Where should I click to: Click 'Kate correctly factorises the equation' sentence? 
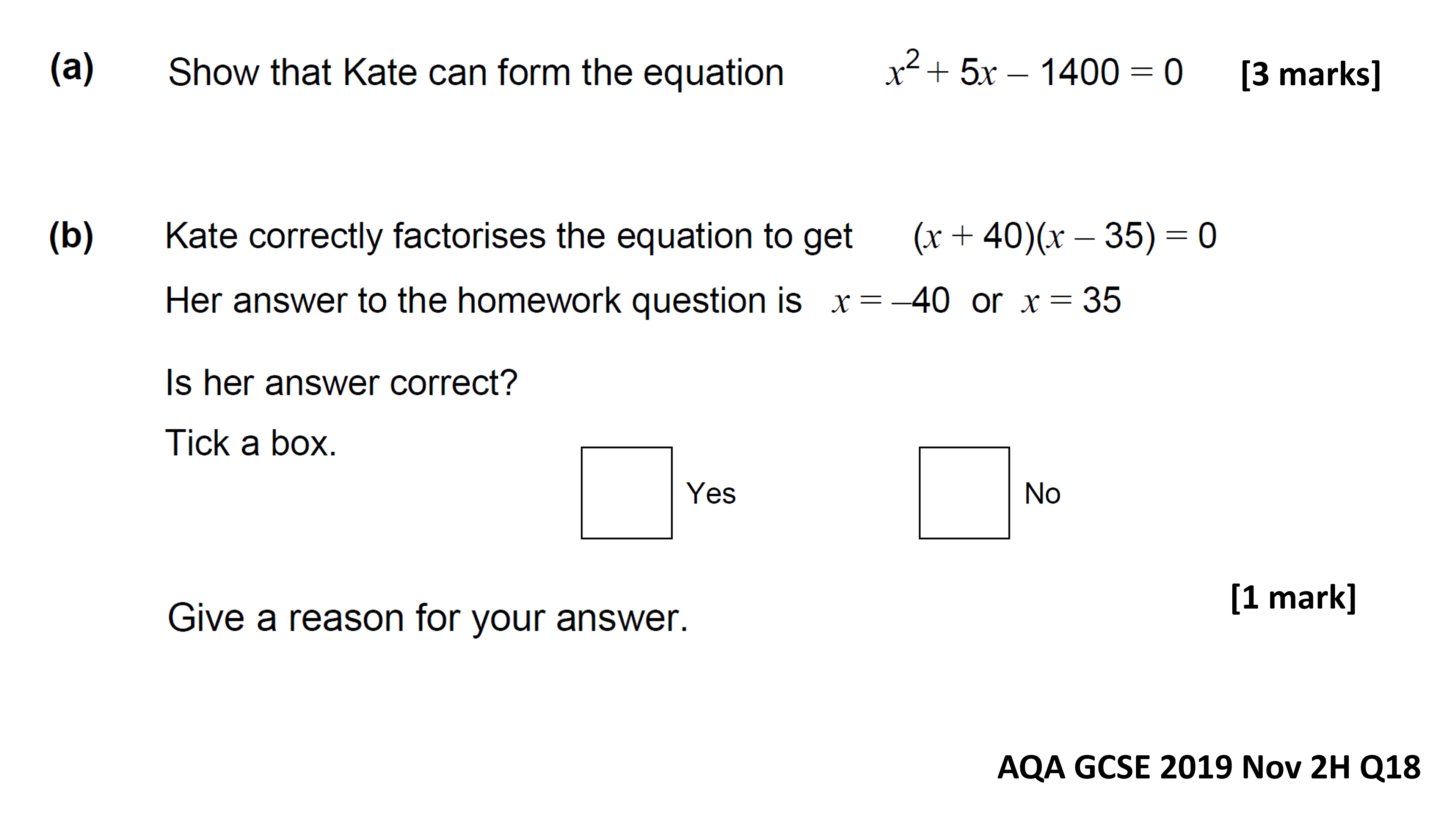tap(509, 236)
